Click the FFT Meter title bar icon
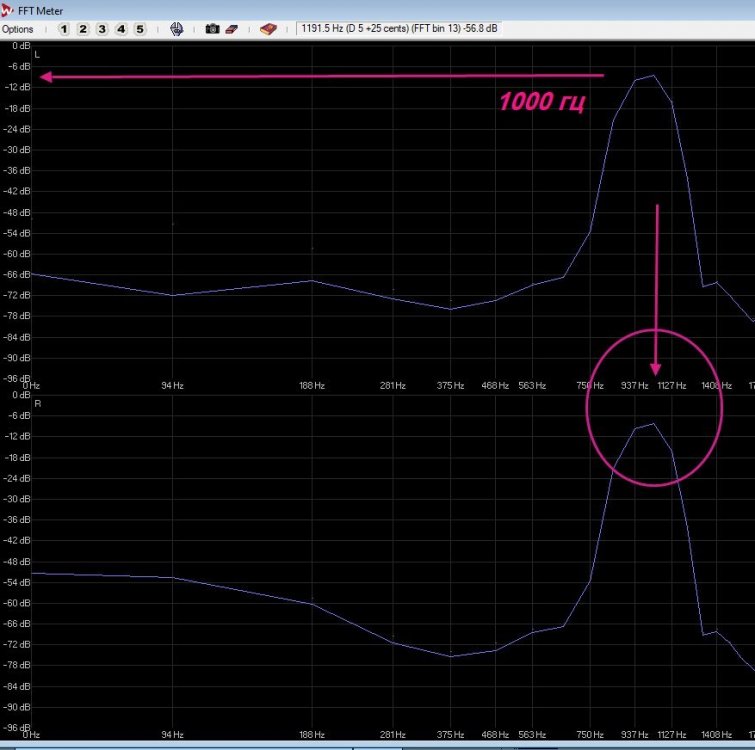The image size is (755, 750). pyautogui.click(x=8, y=9)
